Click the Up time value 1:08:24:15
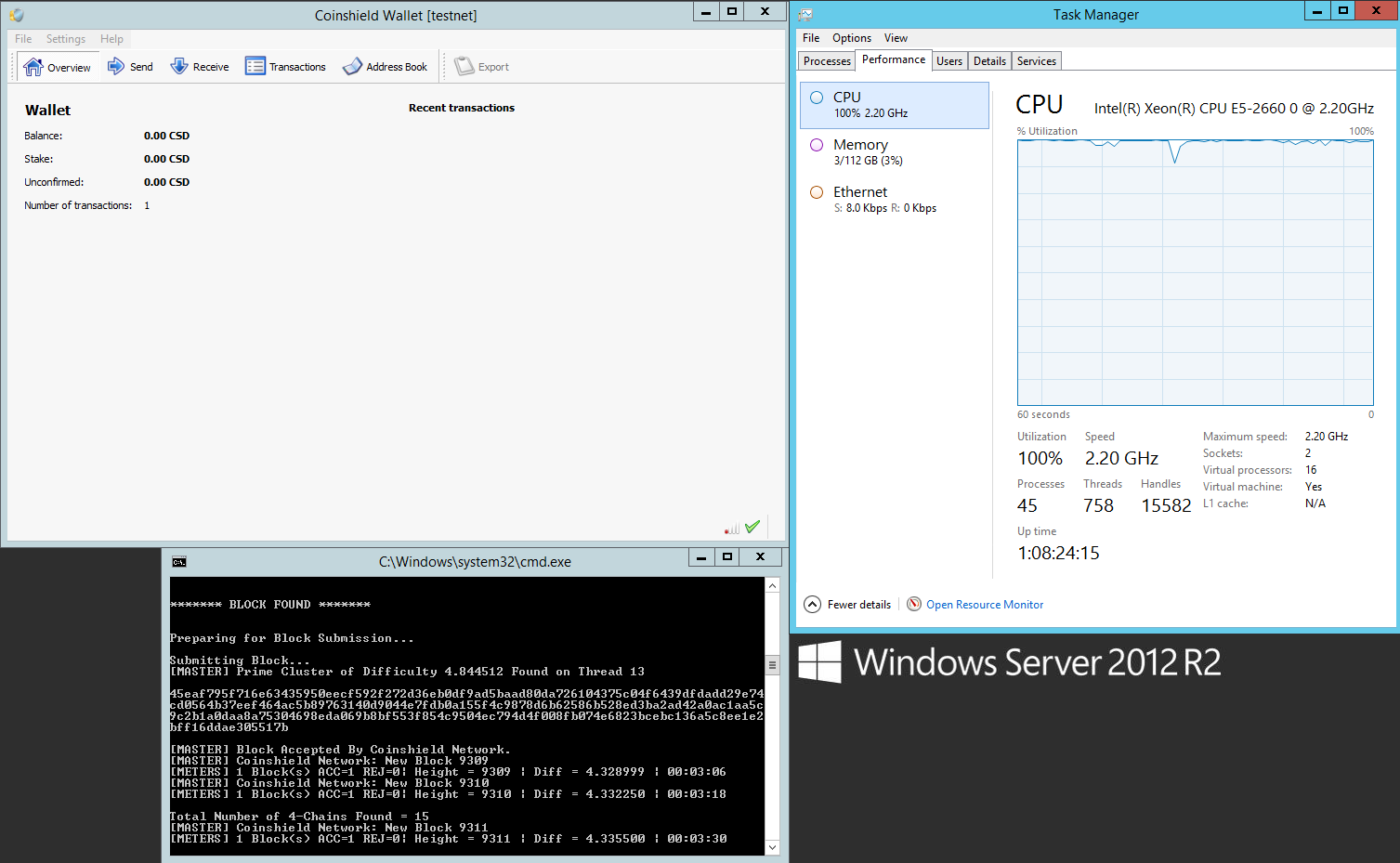The image size is (1400, 863). pos(1058,553)
